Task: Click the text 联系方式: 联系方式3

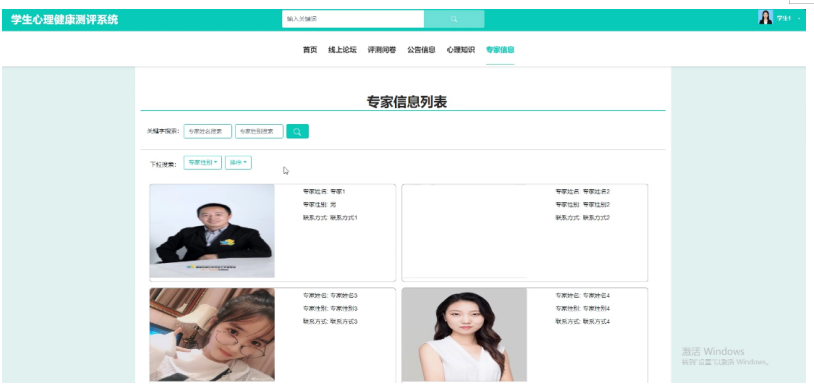Action: tap(330, 321)
